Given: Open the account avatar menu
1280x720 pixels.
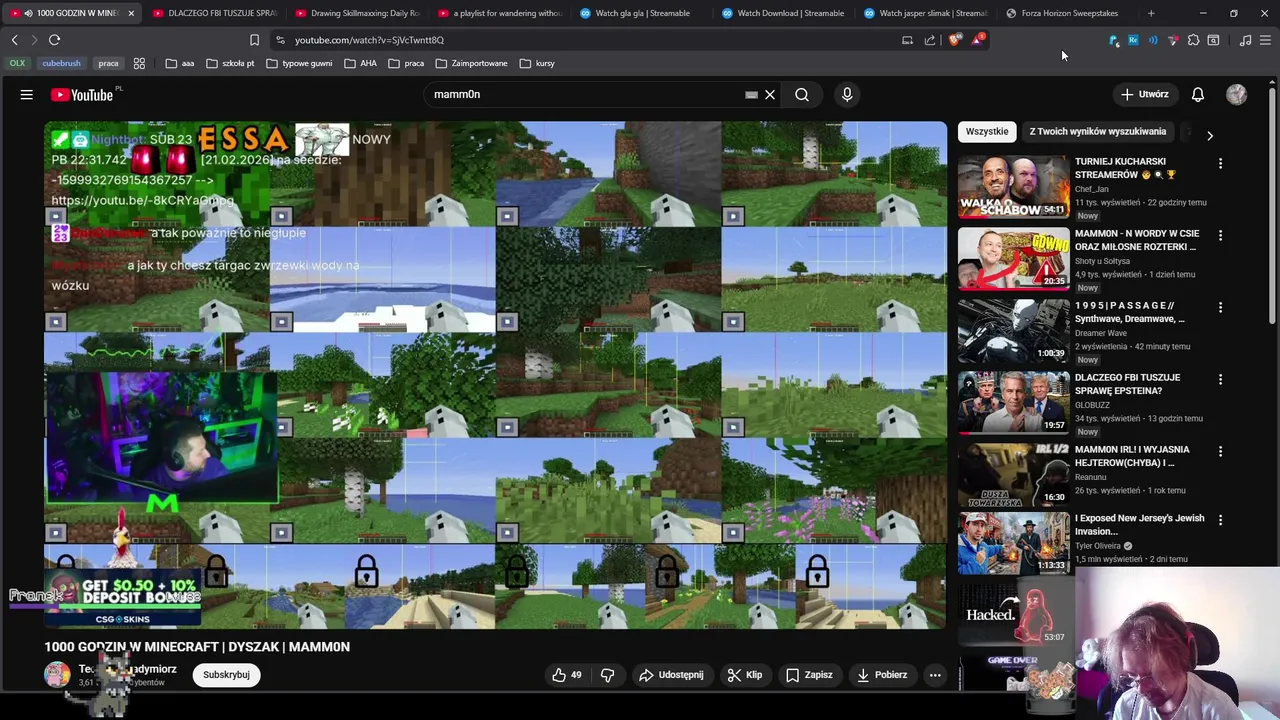Looking at the screenshot, I should point(1237,95).
